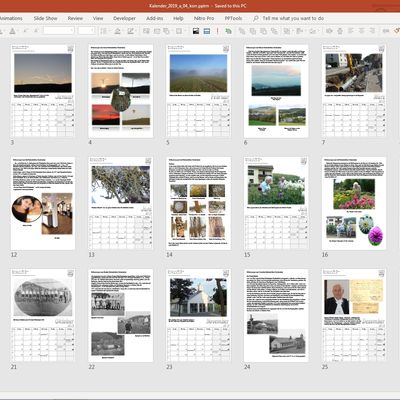Click the red exclamation mark toolbar icon
Viewport: 400px width, 400px height.
coord(217,31)
